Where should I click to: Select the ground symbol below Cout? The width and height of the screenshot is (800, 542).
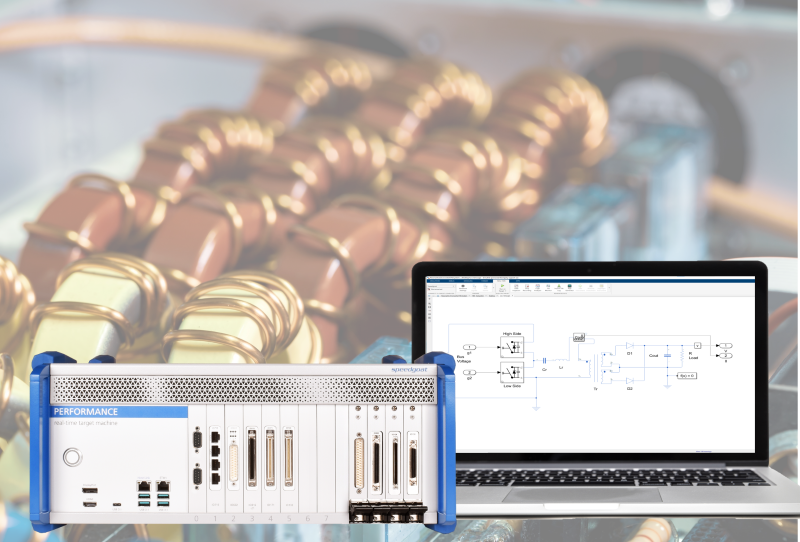click(667, 386)
